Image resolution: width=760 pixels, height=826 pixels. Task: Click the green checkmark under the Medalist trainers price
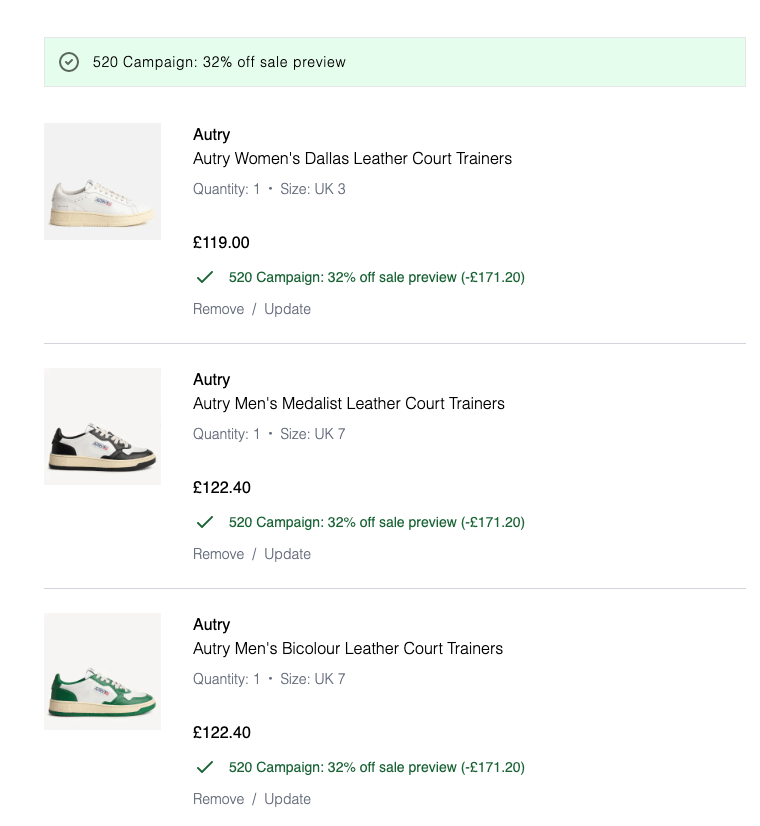[205, 522]
